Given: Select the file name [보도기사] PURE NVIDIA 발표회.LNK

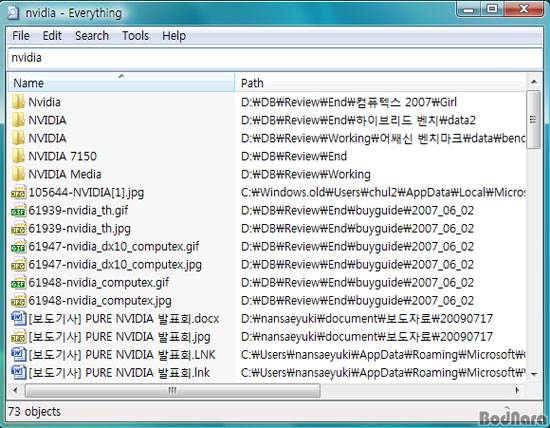Looking at the screenshot, I should click(x=122, y=355).
